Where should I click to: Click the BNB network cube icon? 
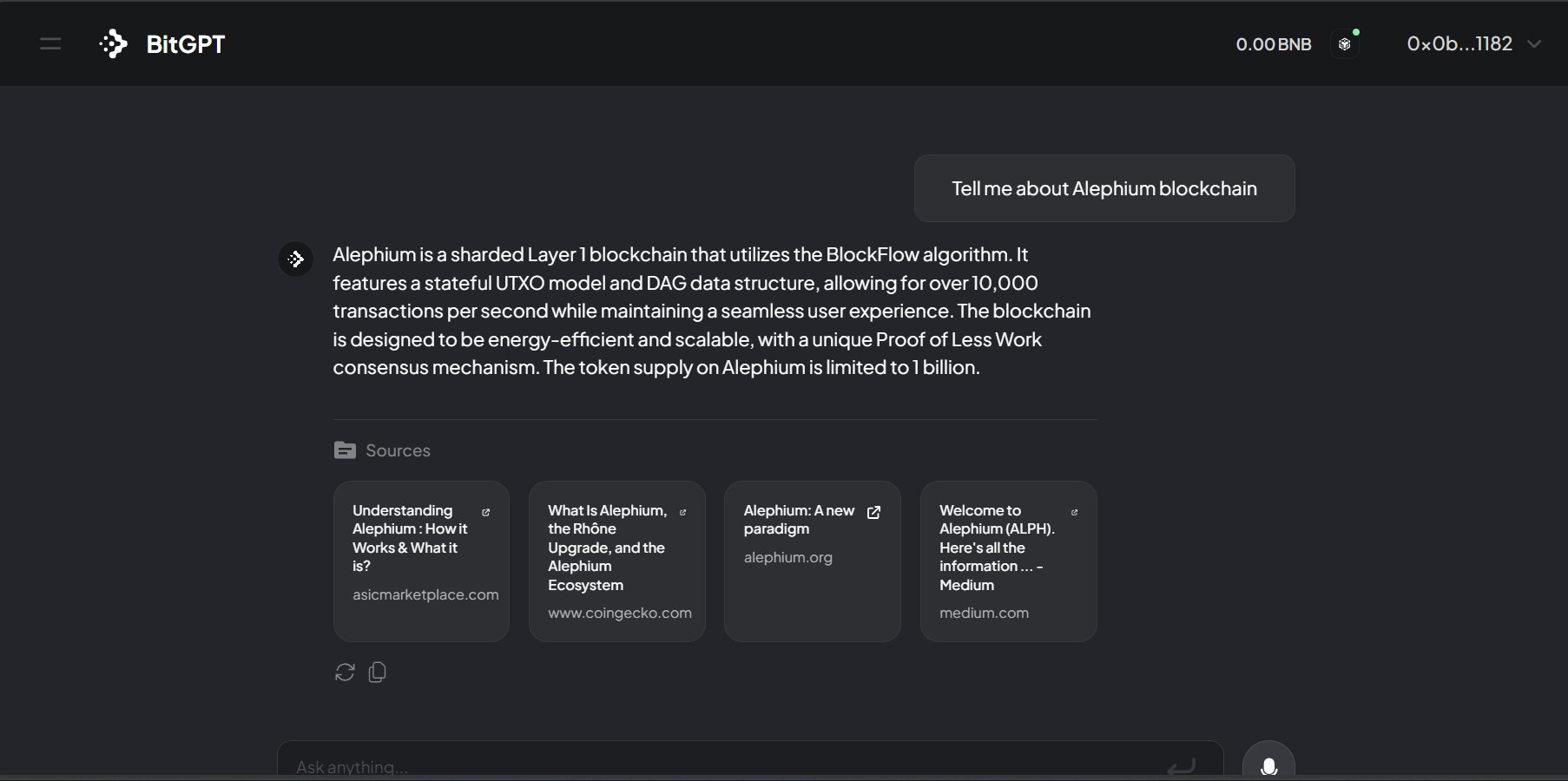pos(1344,44)
